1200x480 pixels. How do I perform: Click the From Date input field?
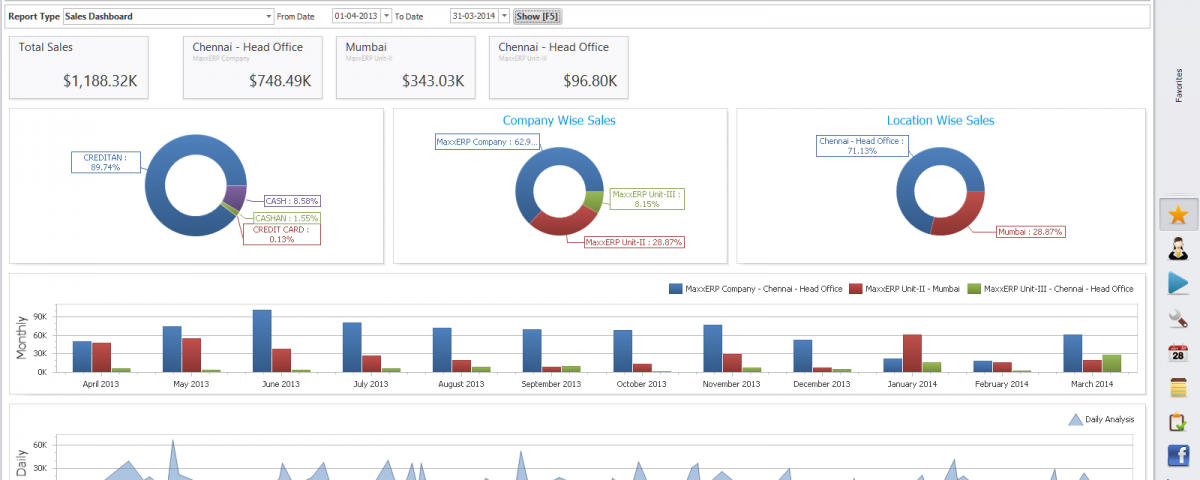[356, 16]
